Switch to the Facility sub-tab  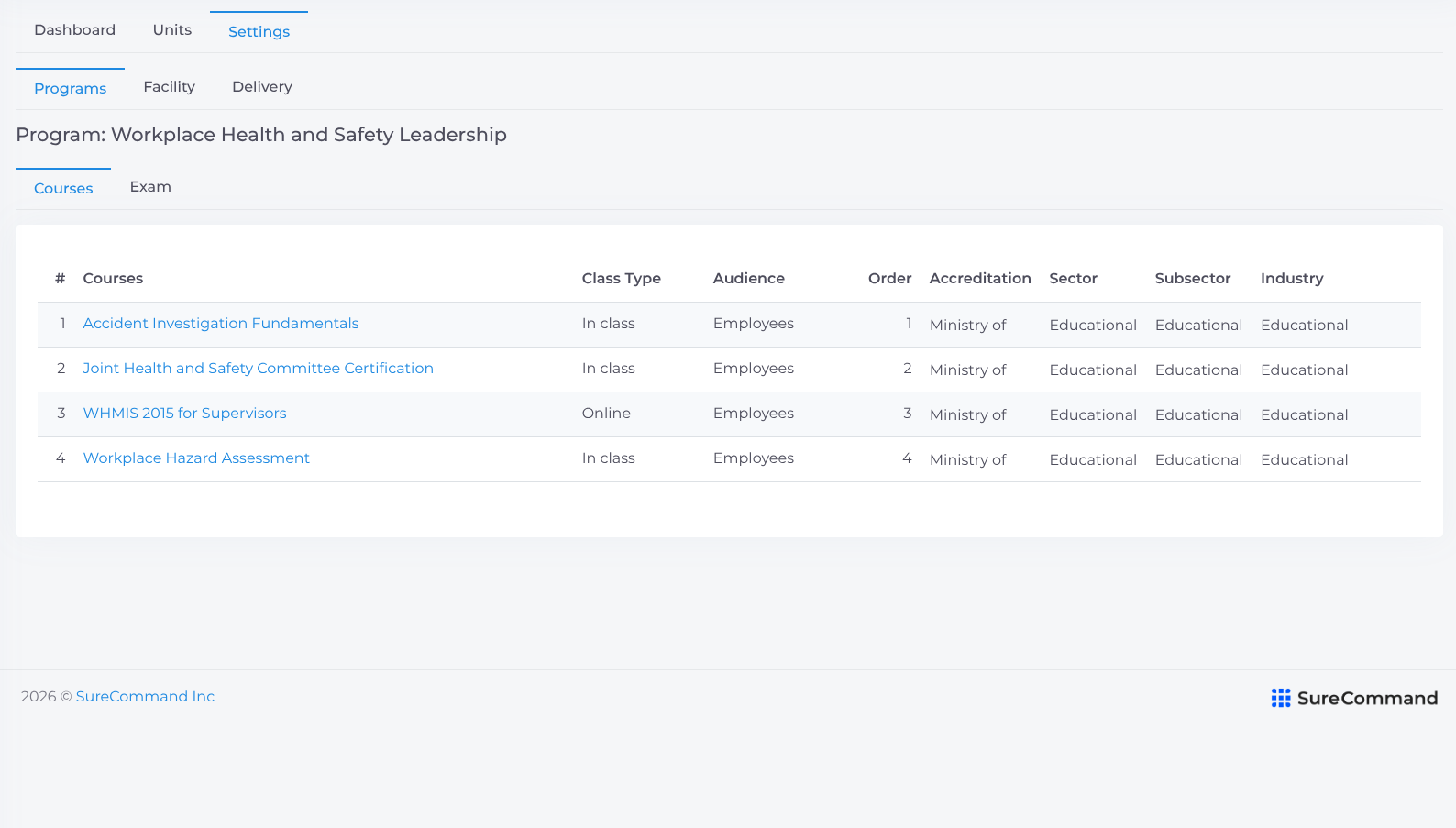tap(169, 87)
